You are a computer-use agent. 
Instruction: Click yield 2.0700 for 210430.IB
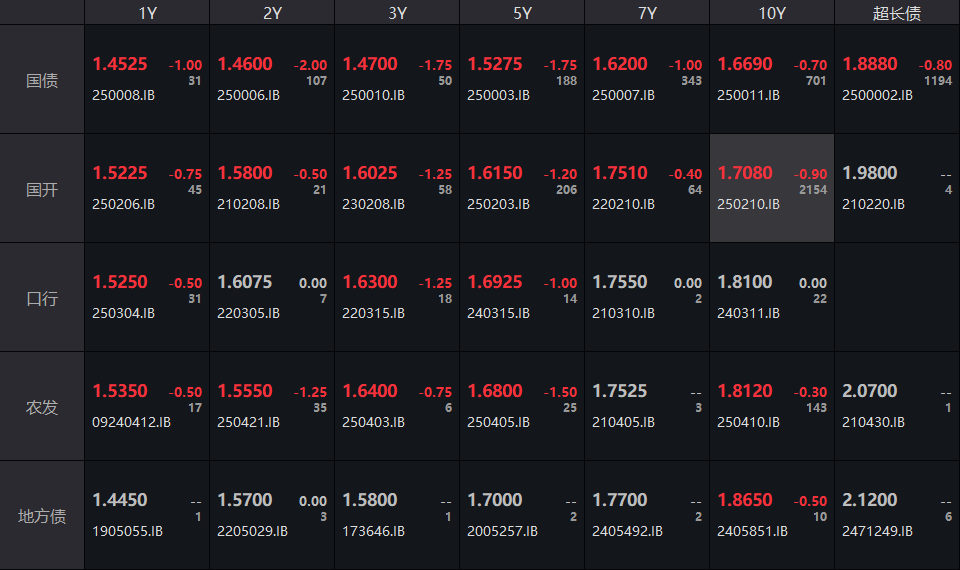coord(869,391)
